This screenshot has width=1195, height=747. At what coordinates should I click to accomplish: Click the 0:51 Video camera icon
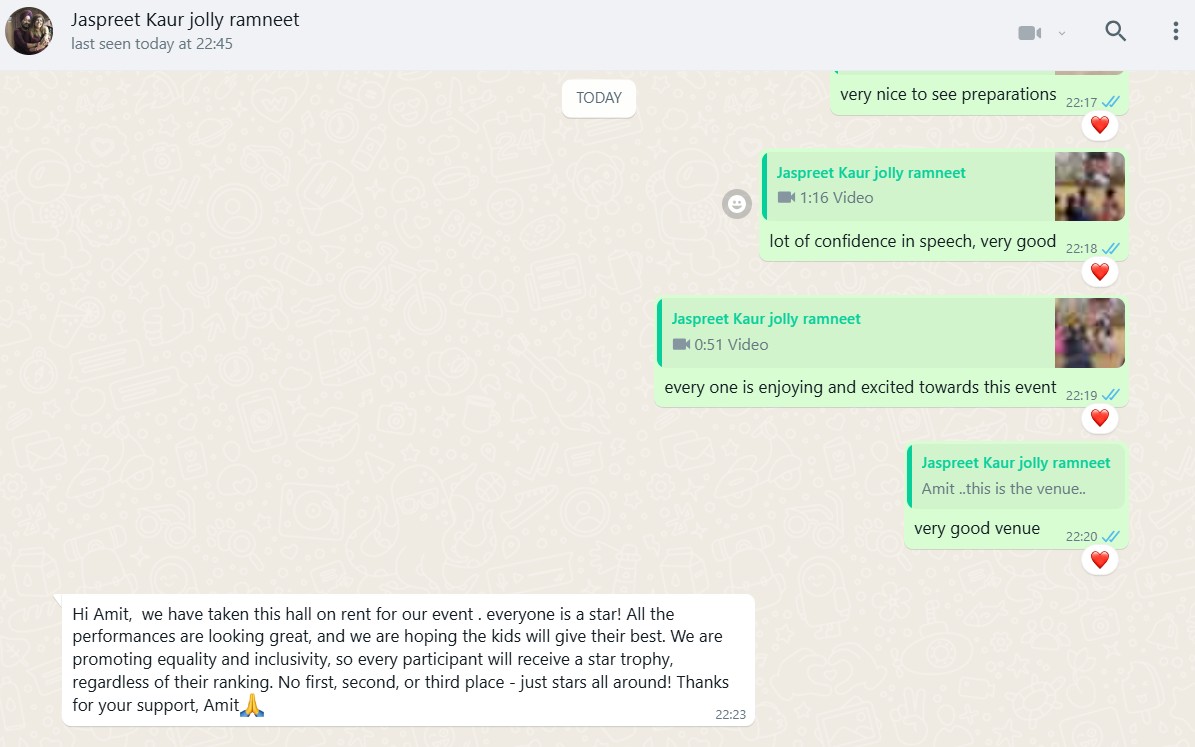pyautogui.click(x=681, y=345)
